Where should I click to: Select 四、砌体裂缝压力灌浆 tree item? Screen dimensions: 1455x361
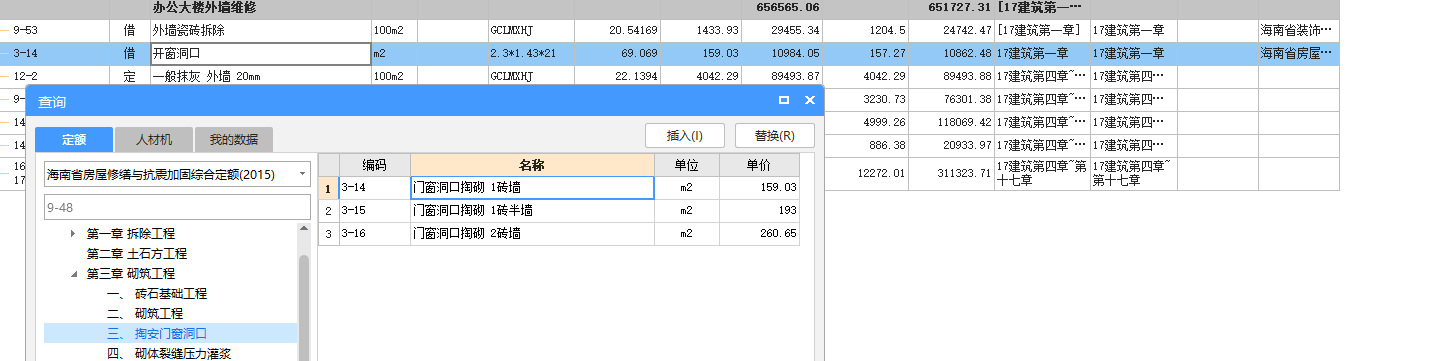[168, 354]
